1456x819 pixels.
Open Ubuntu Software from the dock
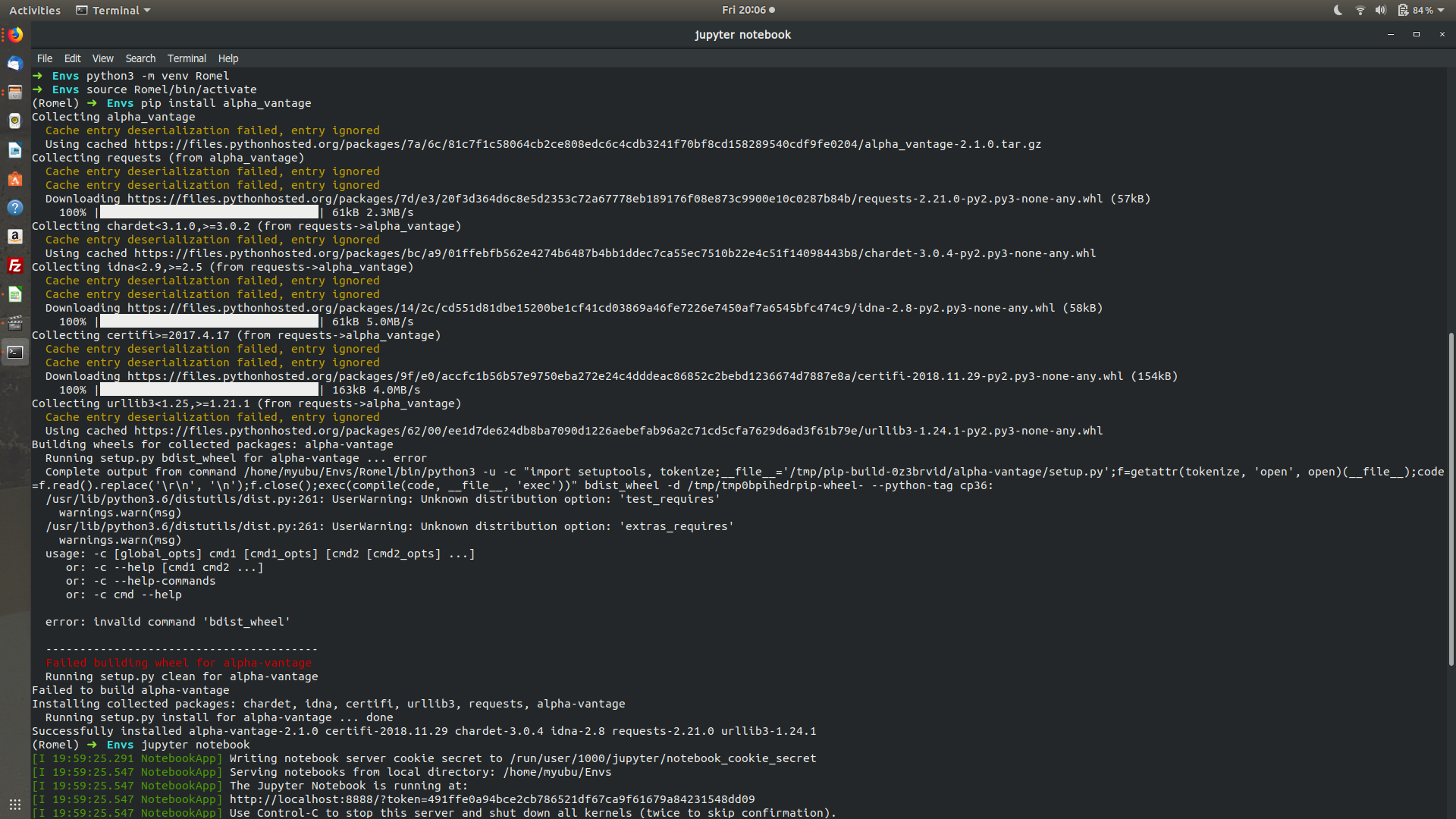pyautogui.click(x=14, y=179)
